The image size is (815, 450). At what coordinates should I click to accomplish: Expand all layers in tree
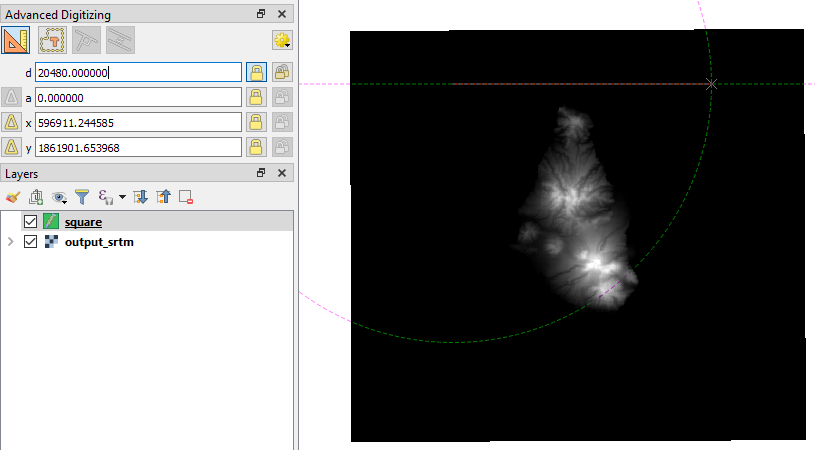[140, 197]
